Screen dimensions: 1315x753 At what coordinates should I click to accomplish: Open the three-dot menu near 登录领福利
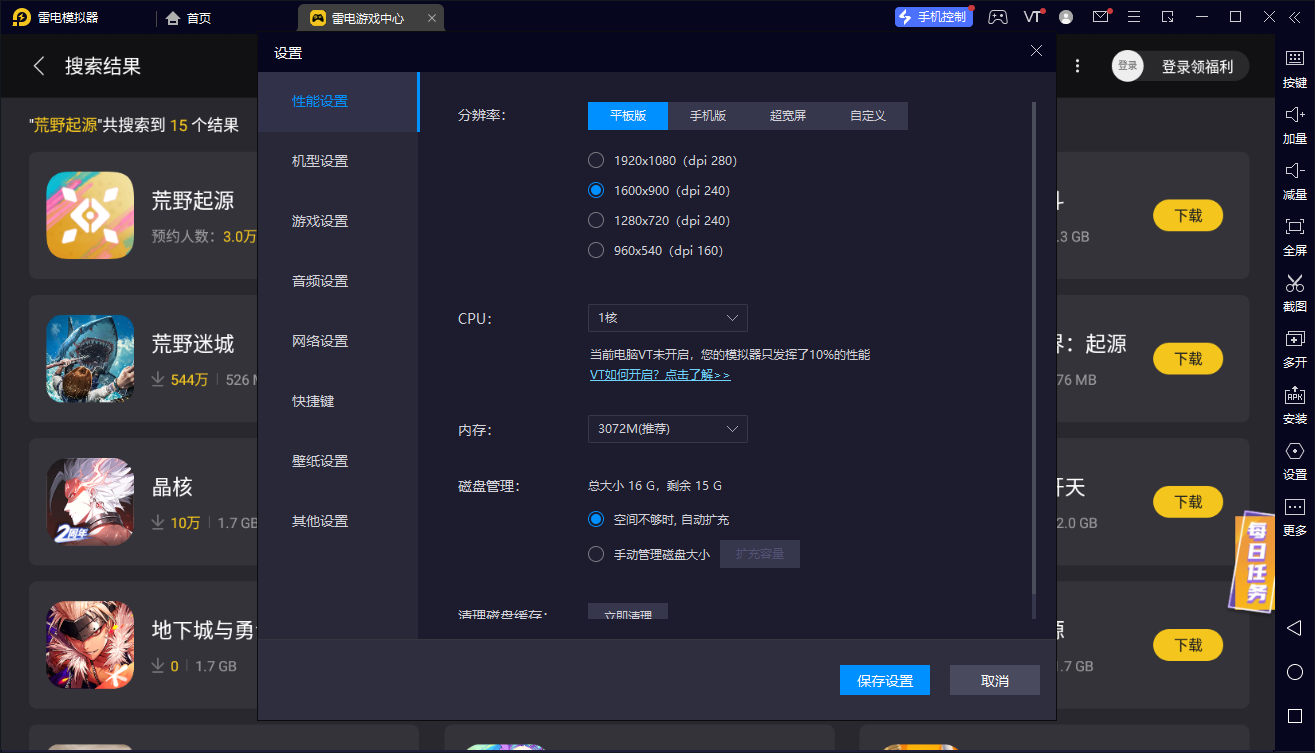click(1077, 66)
